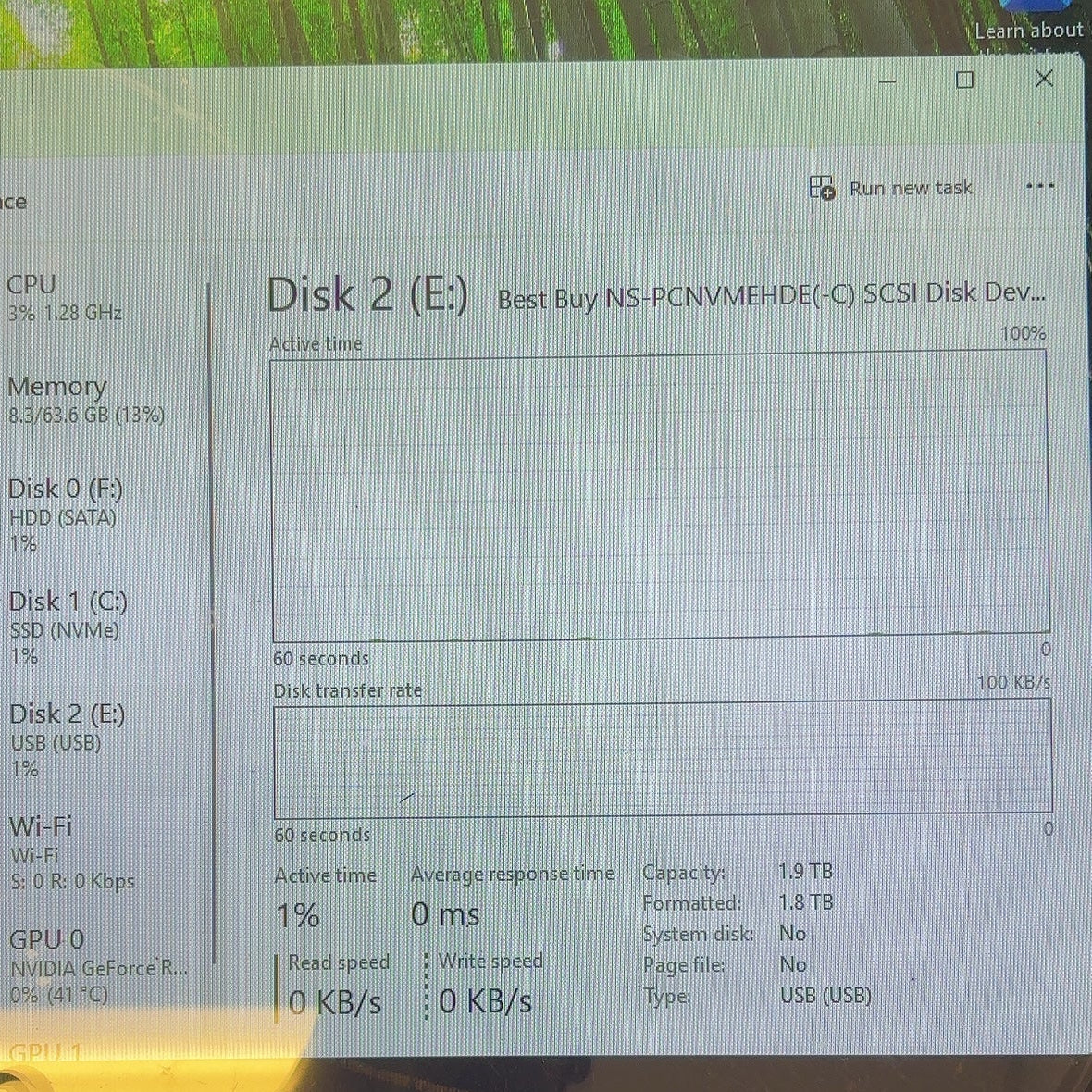Click the 1% Active time value
1092x1092 pixels.
pos(297,915)
